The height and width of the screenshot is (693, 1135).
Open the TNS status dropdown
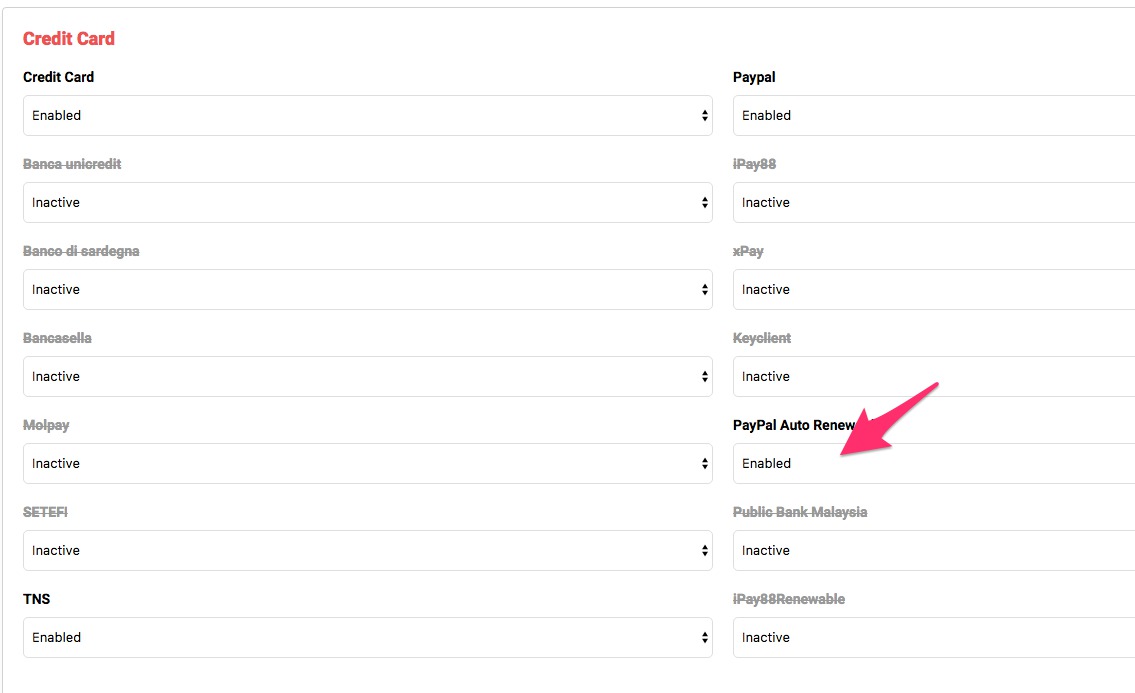click(x=367, y=638)
